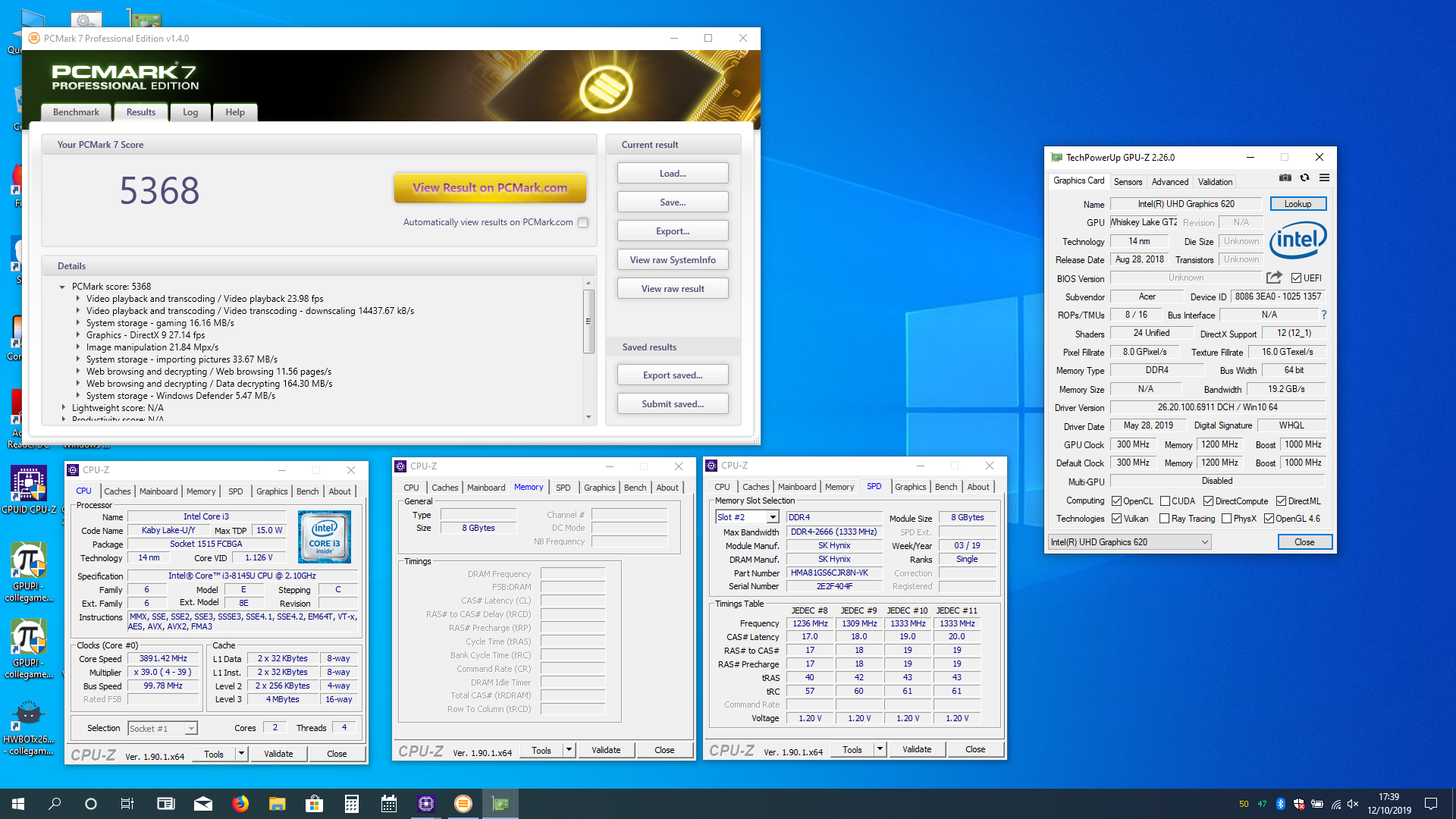The width and height of the screenshot is (1456, 819).
Task: Click the muted volume tray icon
Action: click(1353, 804)
